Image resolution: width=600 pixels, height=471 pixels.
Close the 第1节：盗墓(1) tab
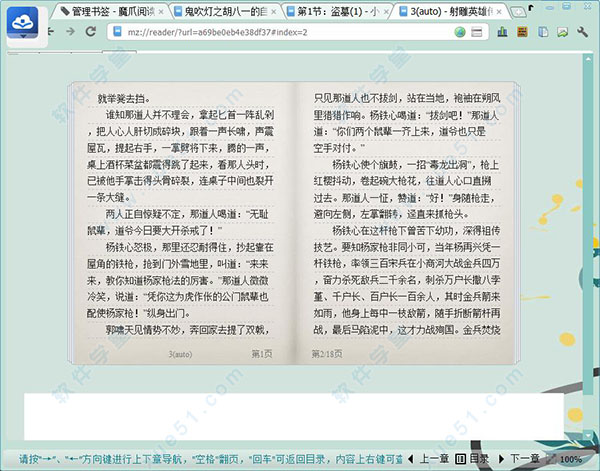386,12
